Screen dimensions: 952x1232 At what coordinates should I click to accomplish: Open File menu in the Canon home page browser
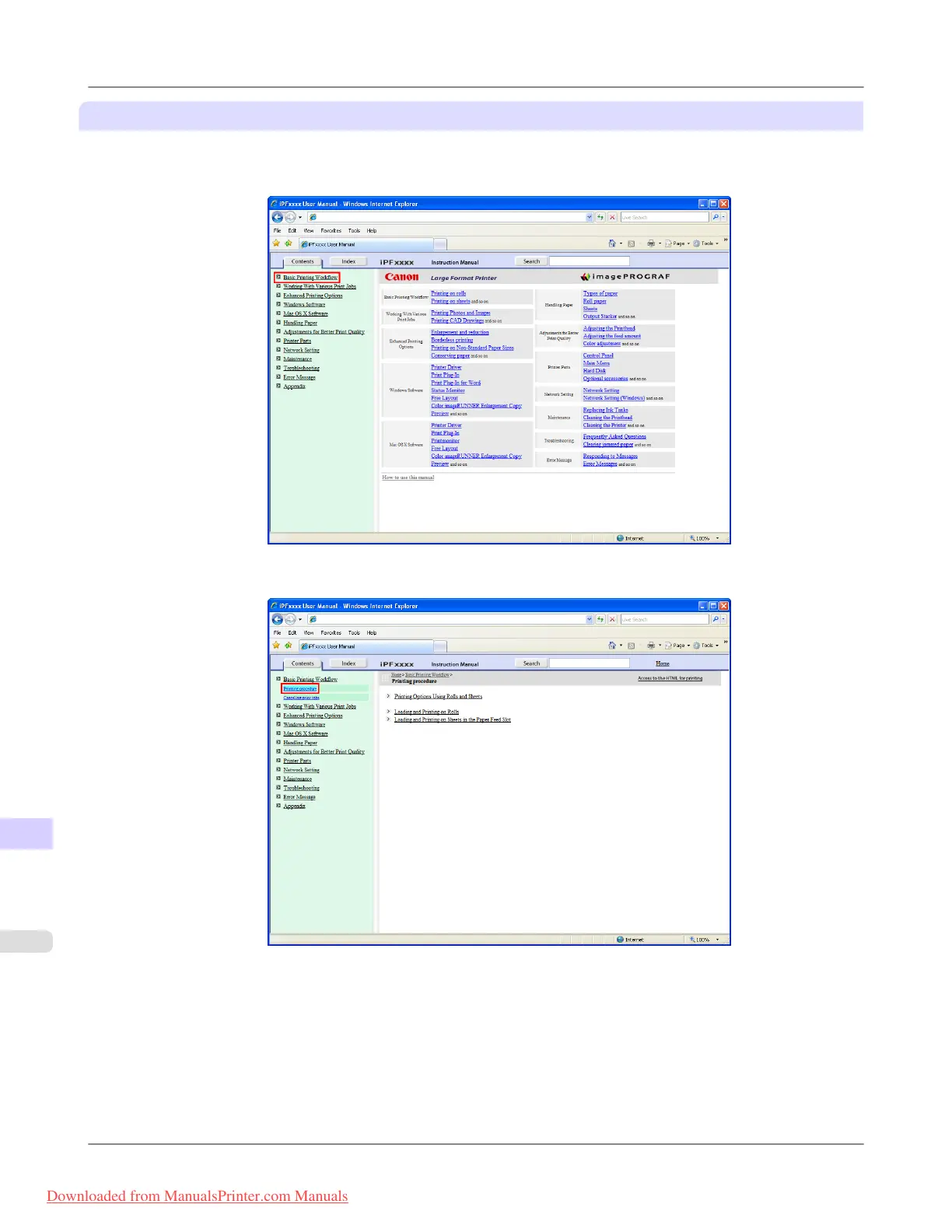(x=277, y=230)
